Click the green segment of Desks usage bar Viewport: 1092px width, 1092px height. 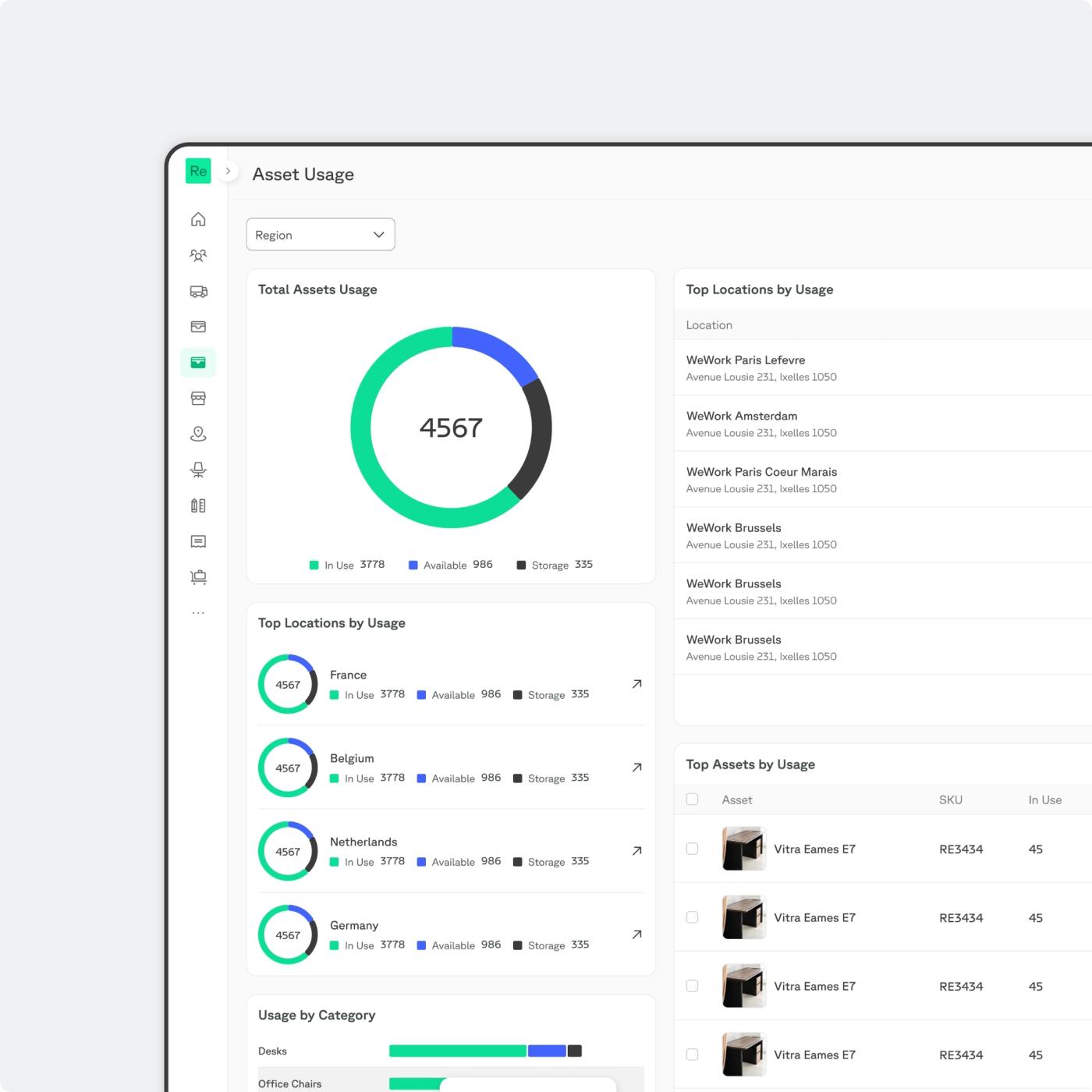457,1051
